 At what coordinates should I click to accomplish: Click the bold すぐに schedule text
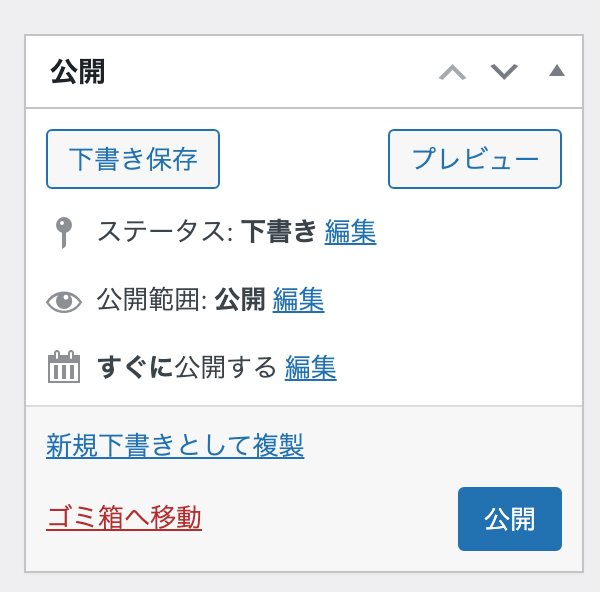point(135,368)
